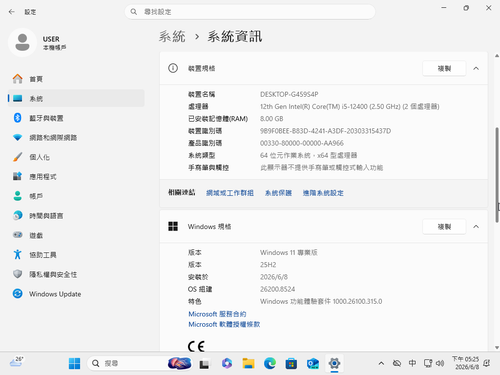Image resolution: width=500 pixels, height=375 pixels.
Task: Open 網域或工作群組 link
Action: click(230, 193)
